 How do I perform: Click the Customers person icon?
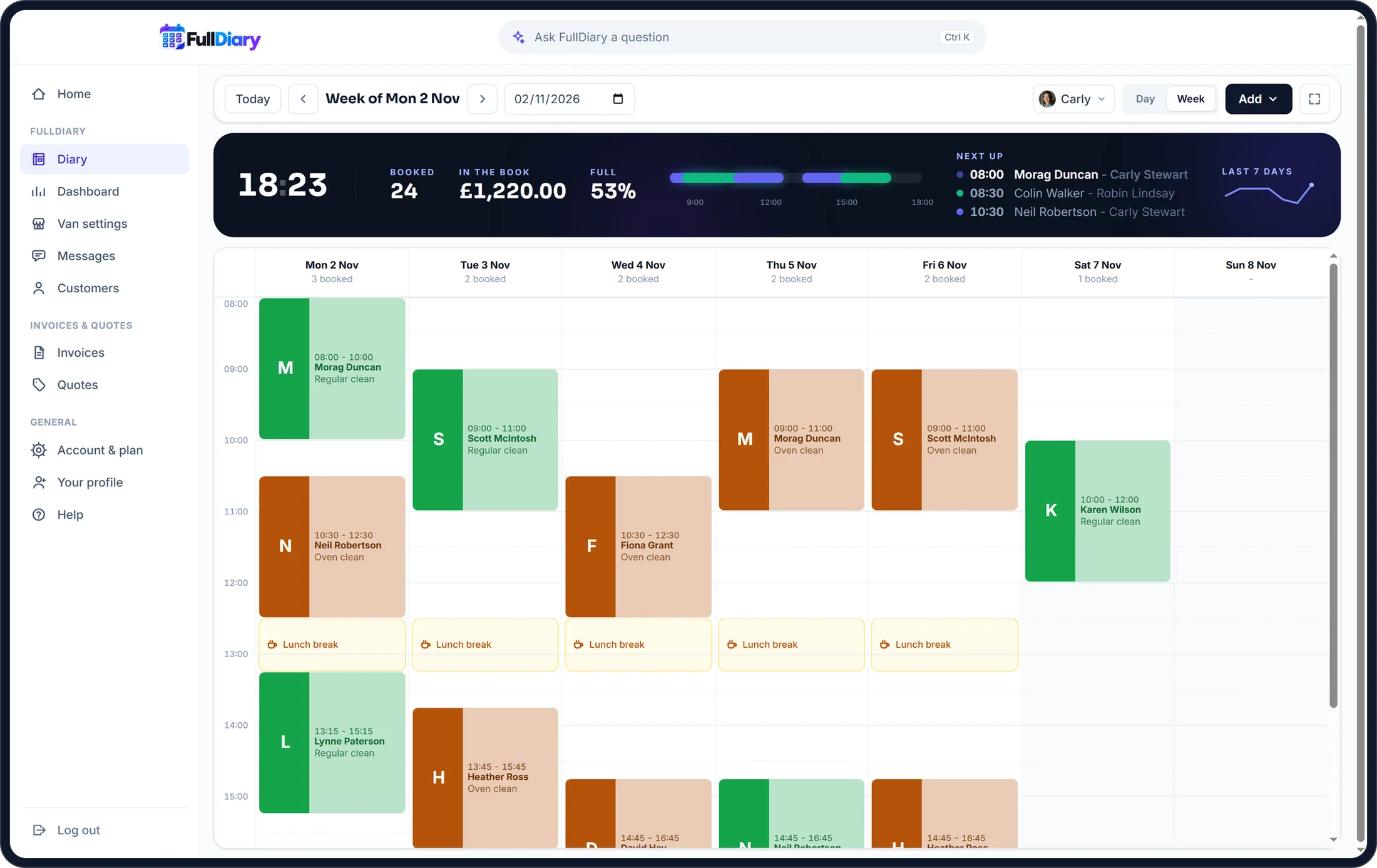39,288
